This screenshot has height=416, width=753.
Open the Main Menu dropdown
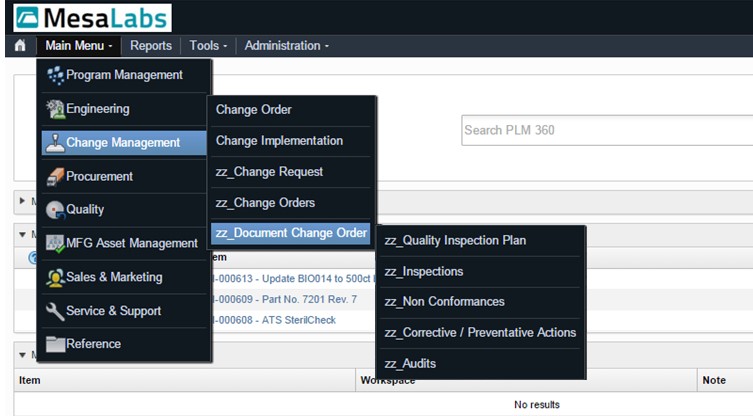point(79,46)
